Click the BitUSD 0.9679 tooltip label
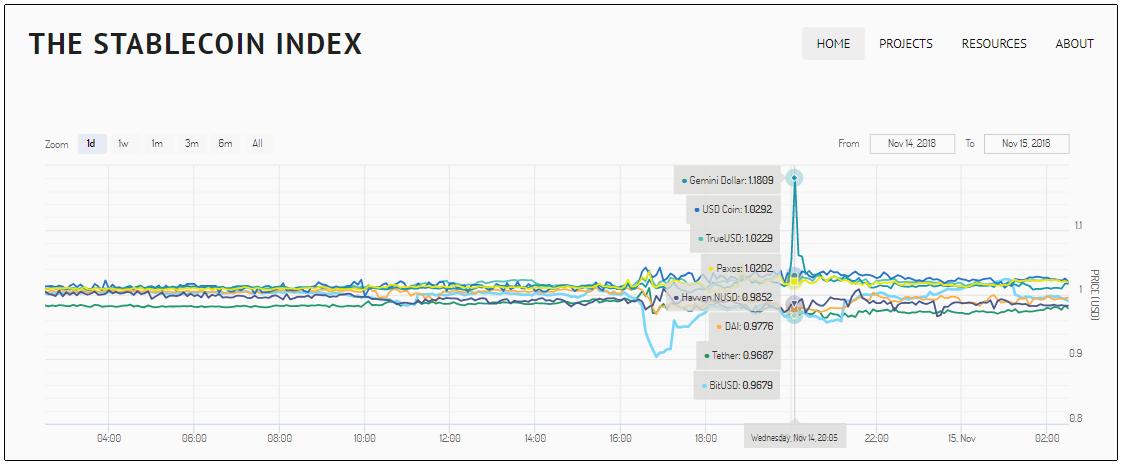The height and width of the screenshot is (464, 1121). 736,385
